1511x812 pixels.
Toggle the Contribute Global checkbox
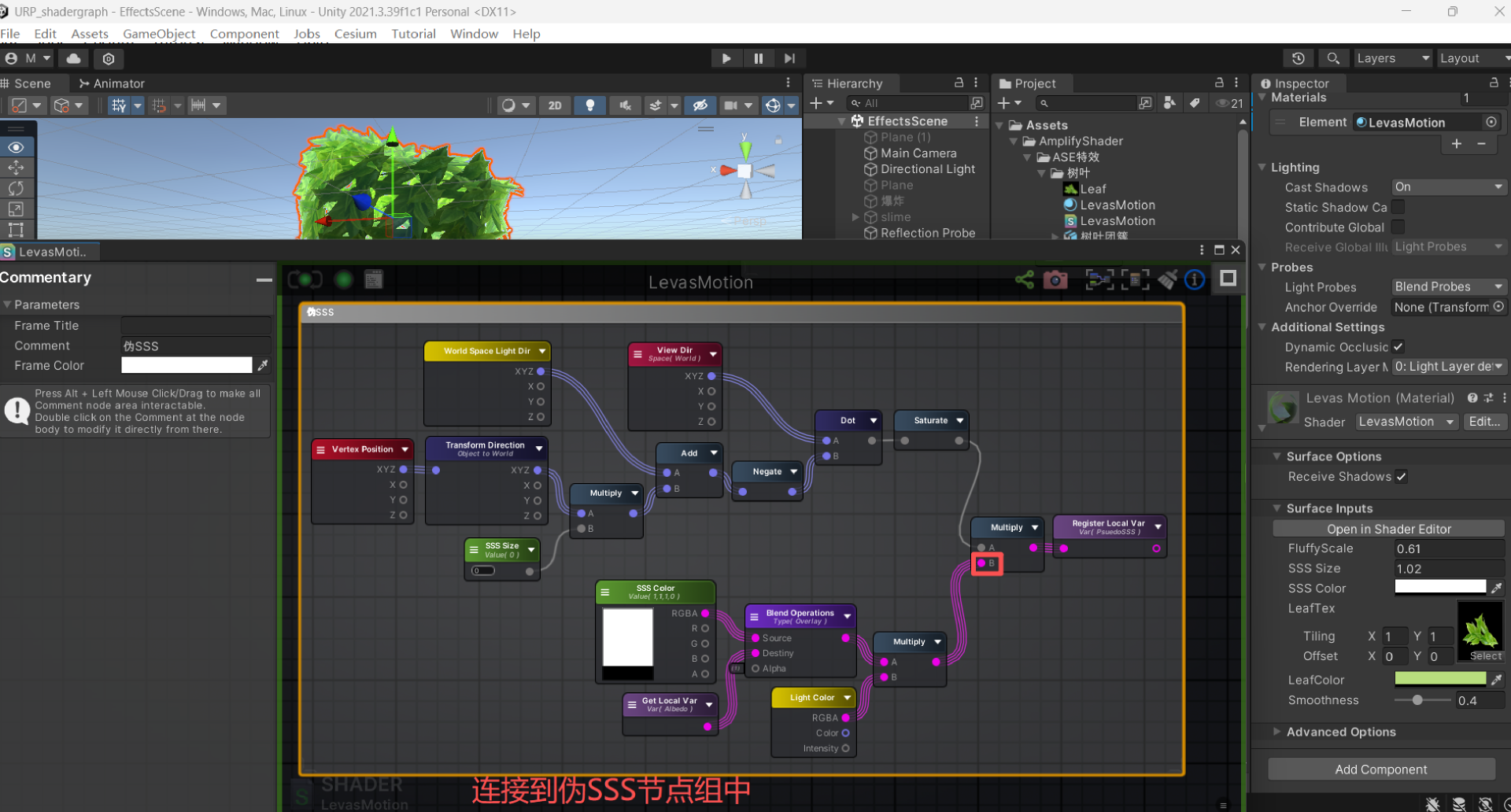click(x=1398, y=227)
